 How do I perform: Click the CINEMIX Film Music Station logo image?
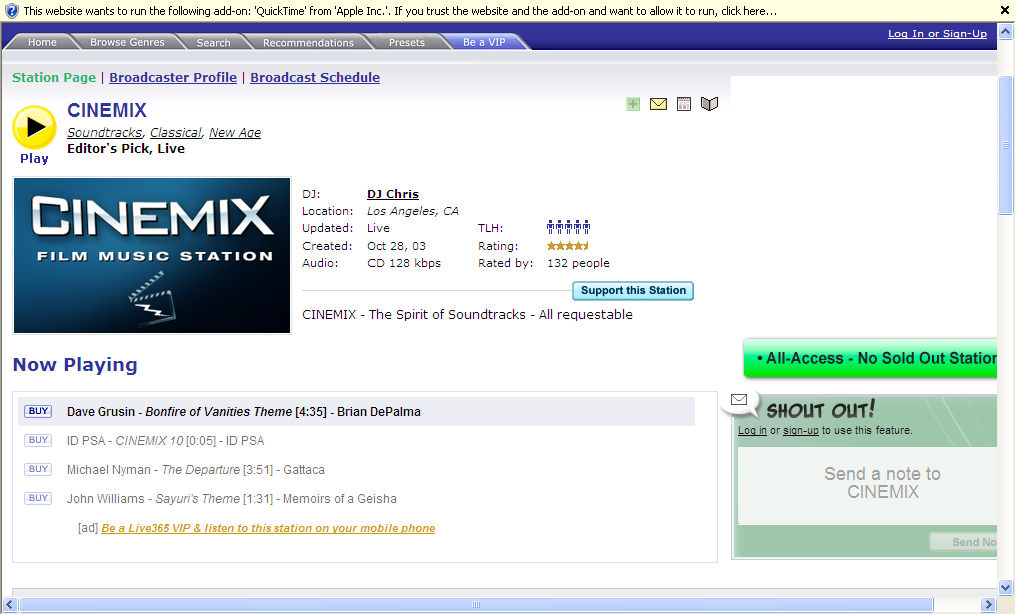click(152, 255)
